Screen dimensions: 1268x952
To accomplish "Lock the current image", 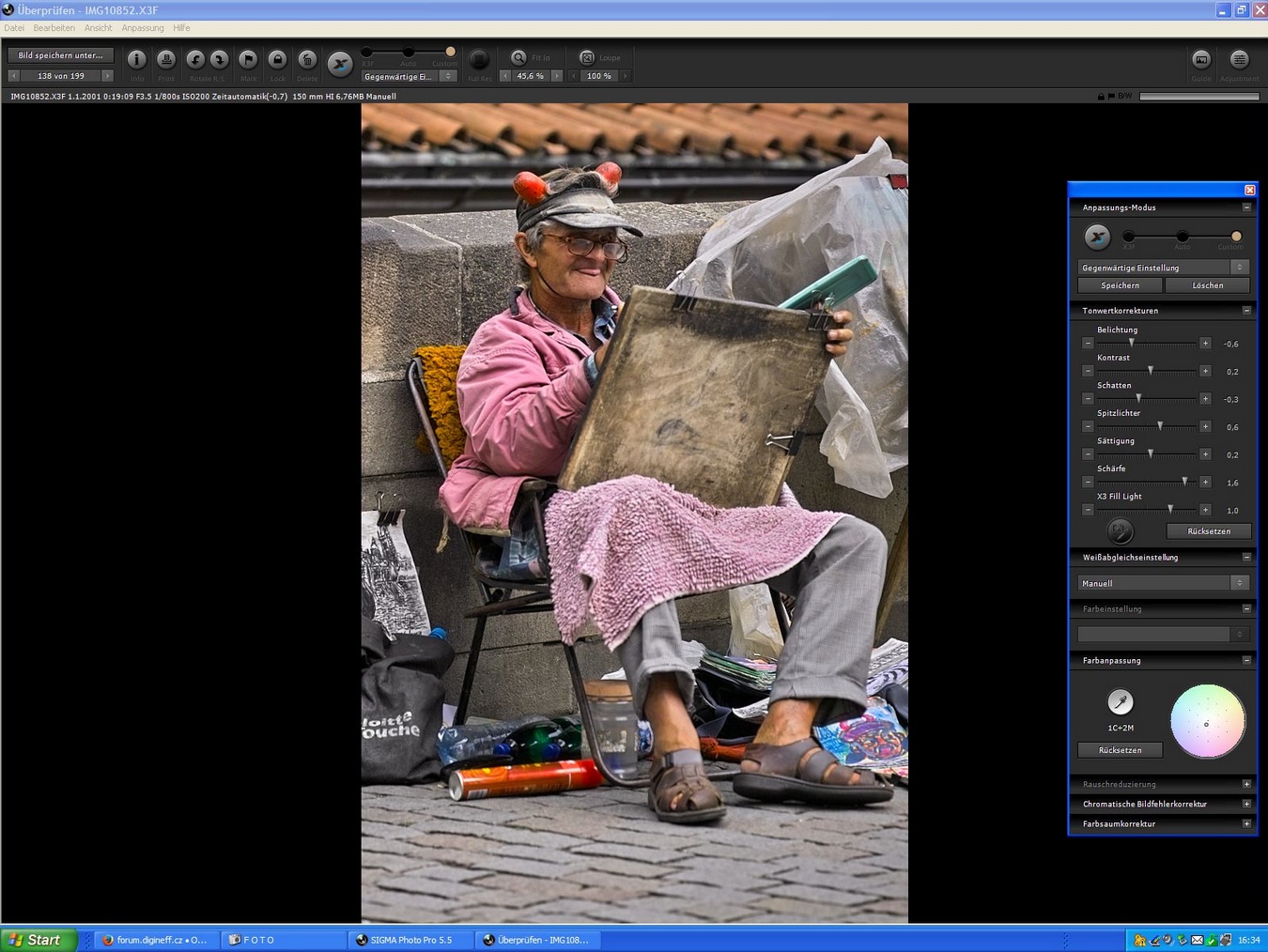I will [277, 60].
